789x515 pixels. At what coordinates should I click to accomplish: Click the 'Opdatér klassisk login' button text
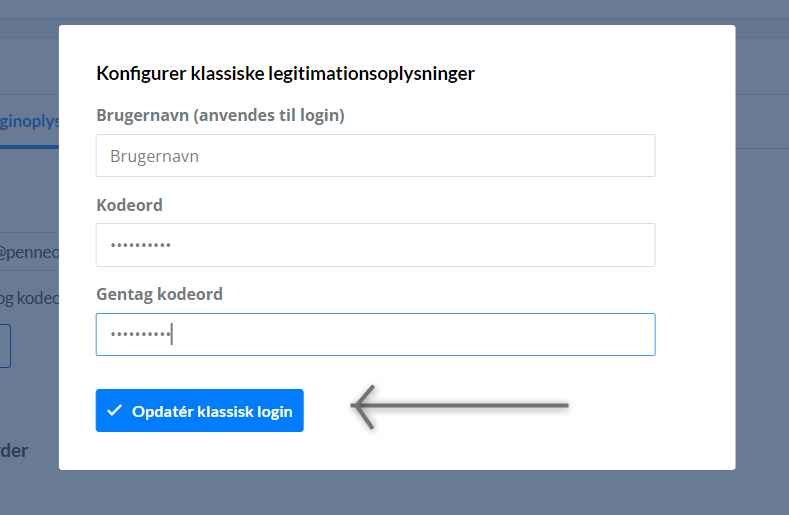(x=212, y=412)
